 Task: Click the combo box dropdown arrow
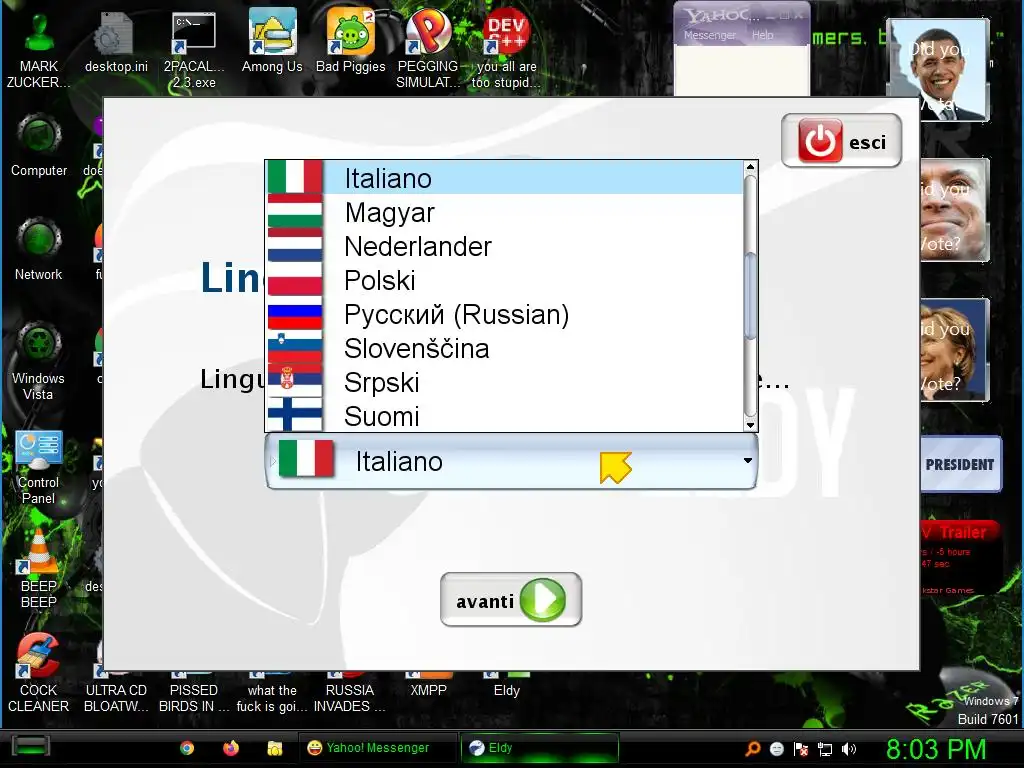pyautogui.click(x=748, y=460)
